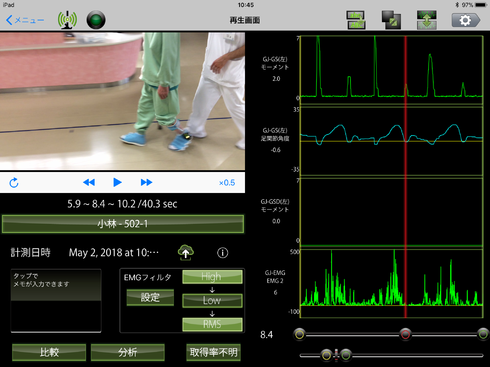Open the 分析 analysis view

[128, 352]
